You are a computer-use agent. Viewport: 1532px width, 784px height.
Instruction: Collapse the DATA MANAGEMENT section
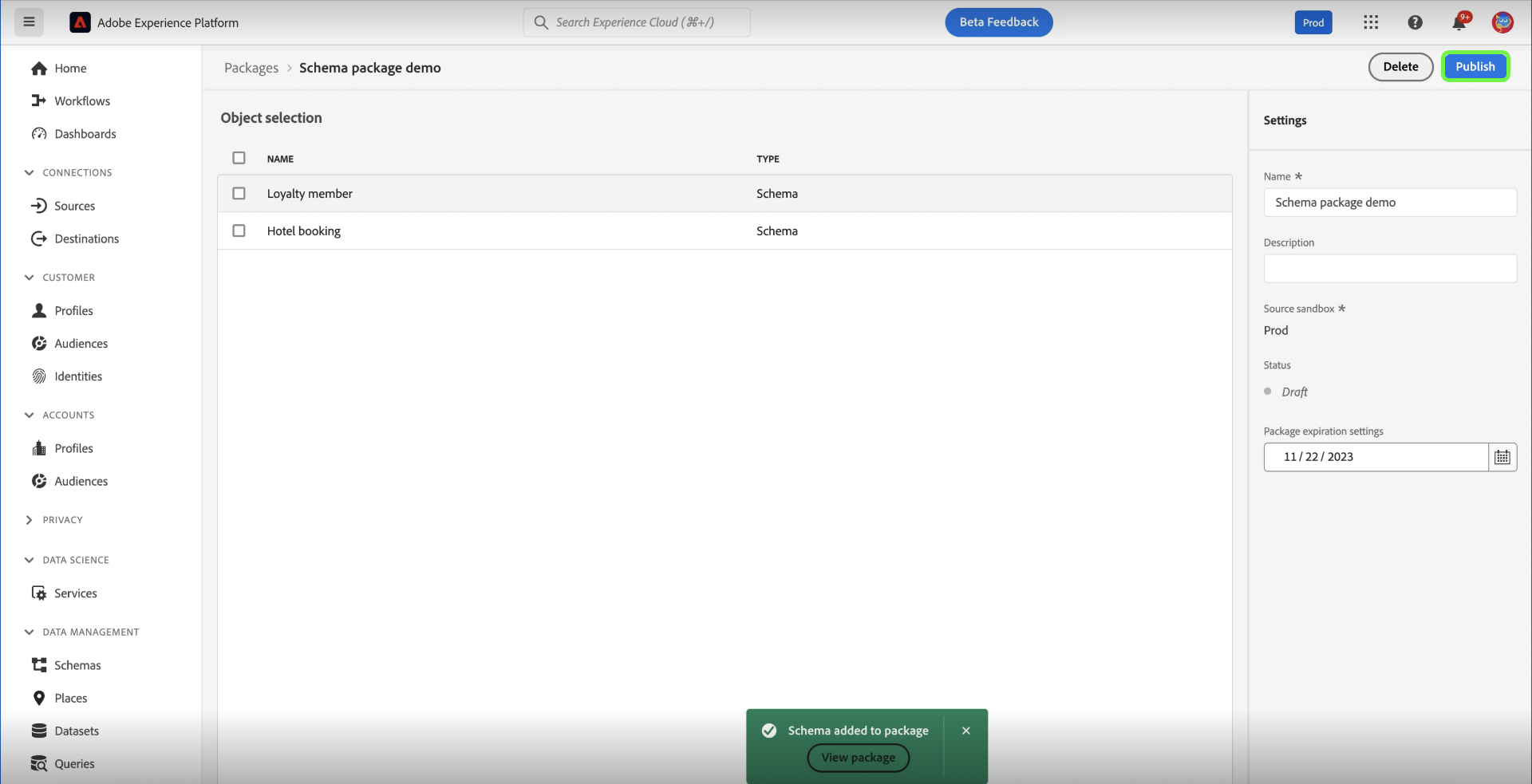click(x=29, y=631)
